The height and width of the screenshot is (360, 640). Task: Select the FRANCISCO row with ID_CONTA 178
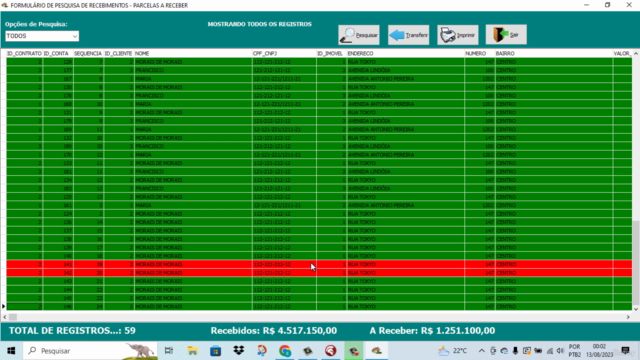click(319, 96)
